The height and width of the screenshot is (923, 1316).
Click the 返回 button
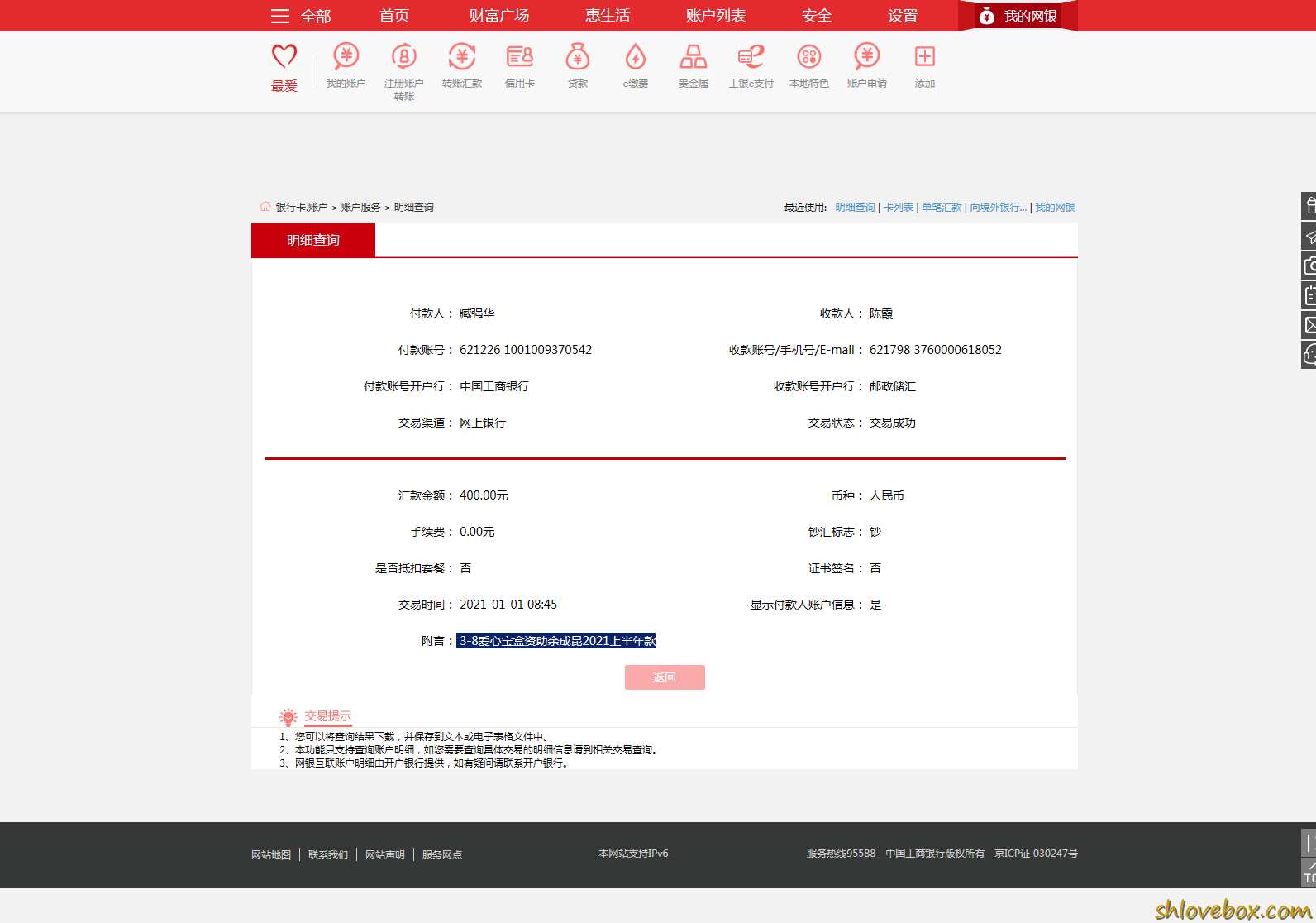pos(665,677)
